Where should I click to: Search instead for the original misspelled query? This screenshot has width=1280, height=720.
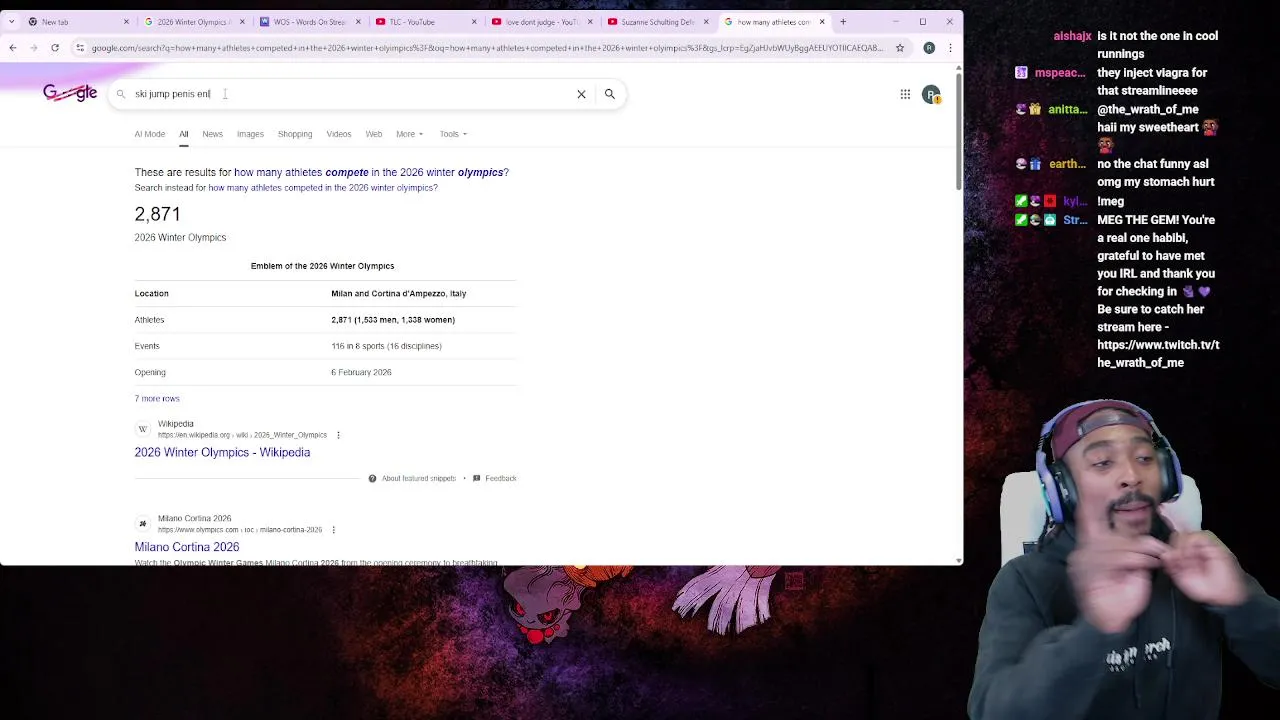point(323,188)
